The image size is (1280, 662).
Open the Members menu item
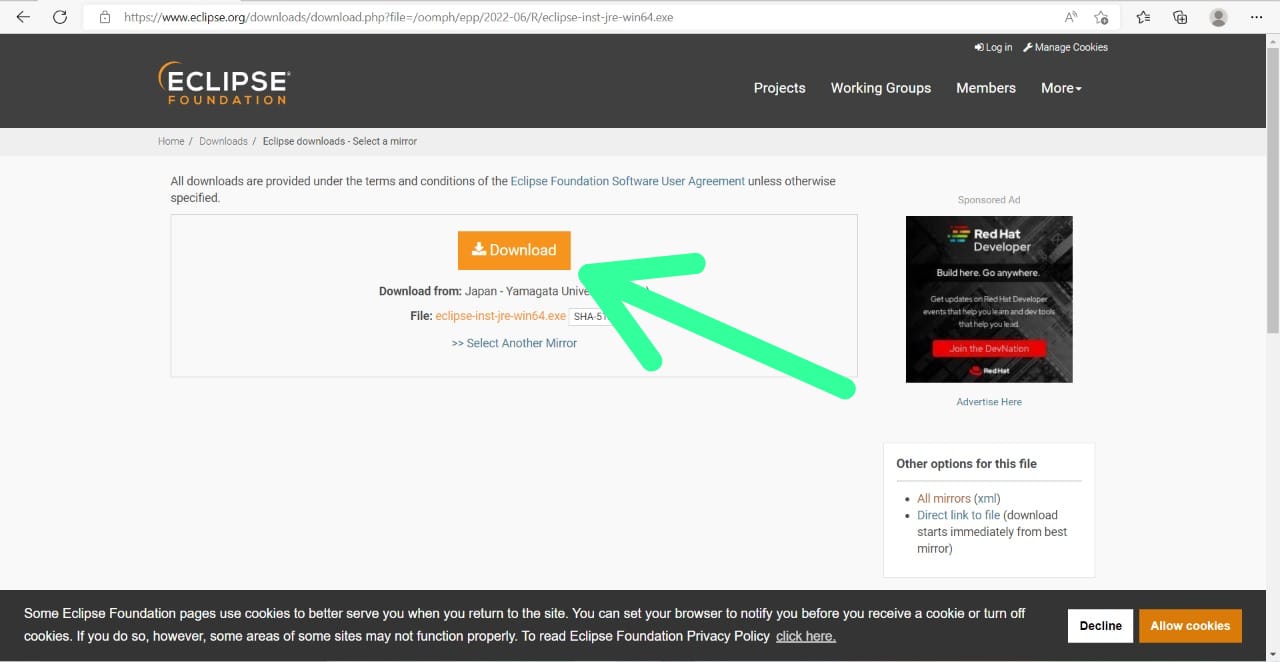[986, 88]
